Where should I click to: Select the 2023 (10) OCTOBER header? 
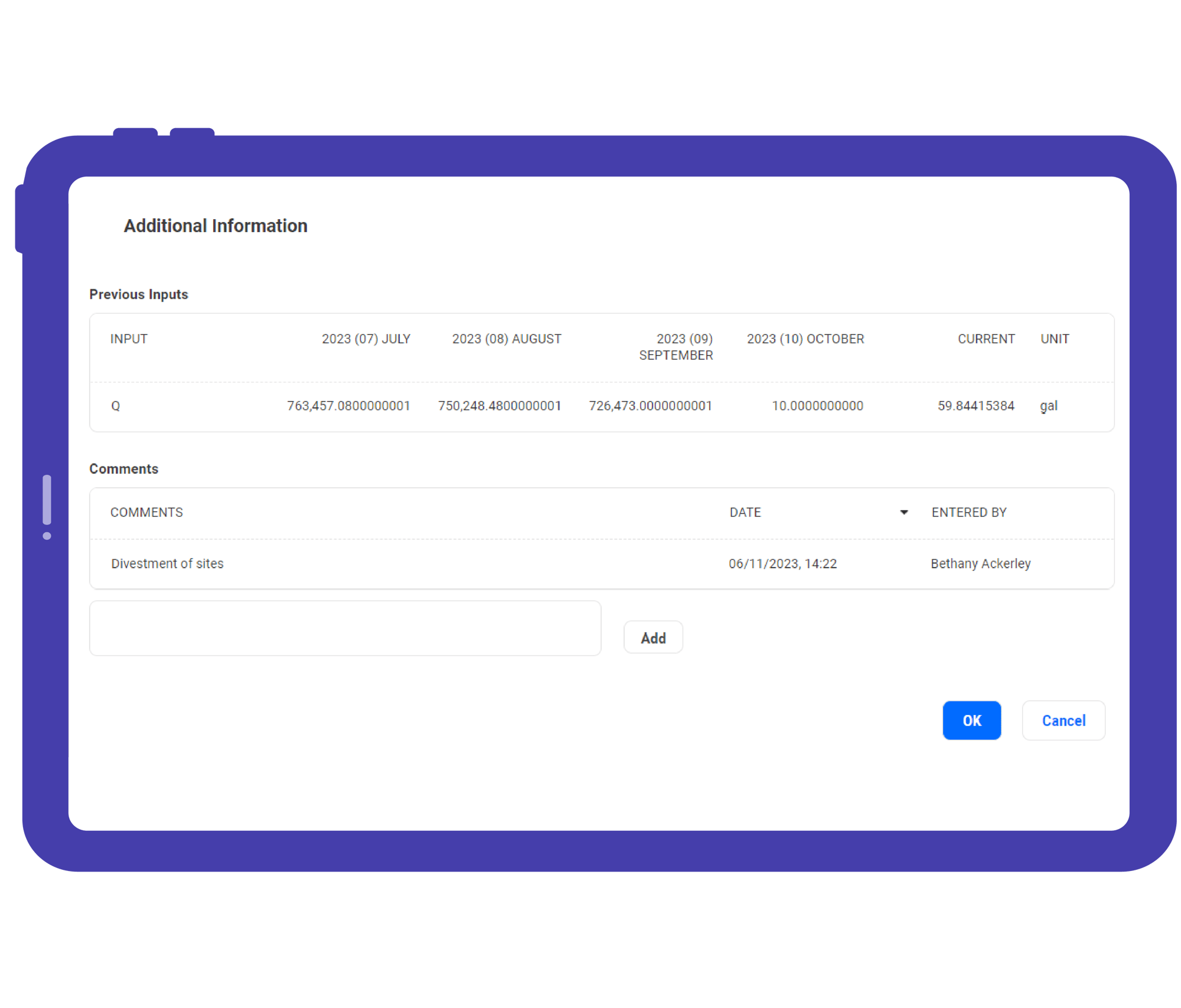(x=805, y=339)
